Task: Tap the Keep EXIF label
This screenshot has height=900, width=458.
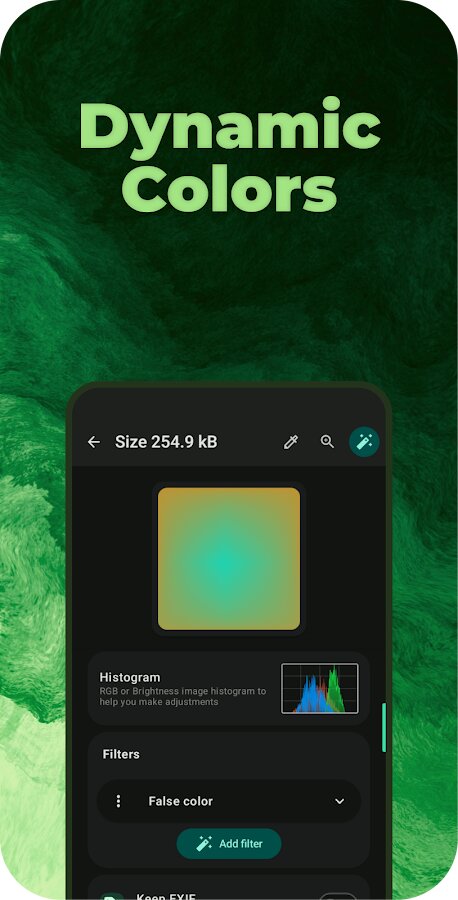Action: (166, 896)
